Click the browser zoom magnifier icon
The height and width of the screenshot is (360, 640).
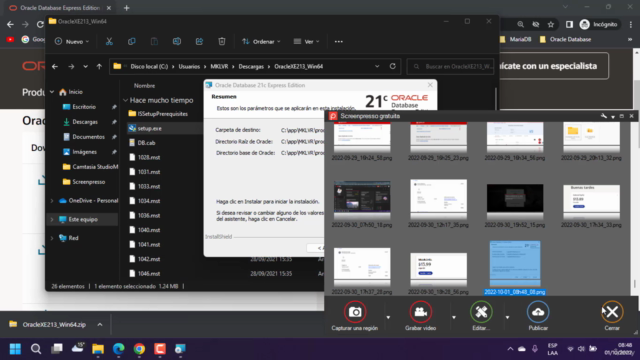(520, 24)
